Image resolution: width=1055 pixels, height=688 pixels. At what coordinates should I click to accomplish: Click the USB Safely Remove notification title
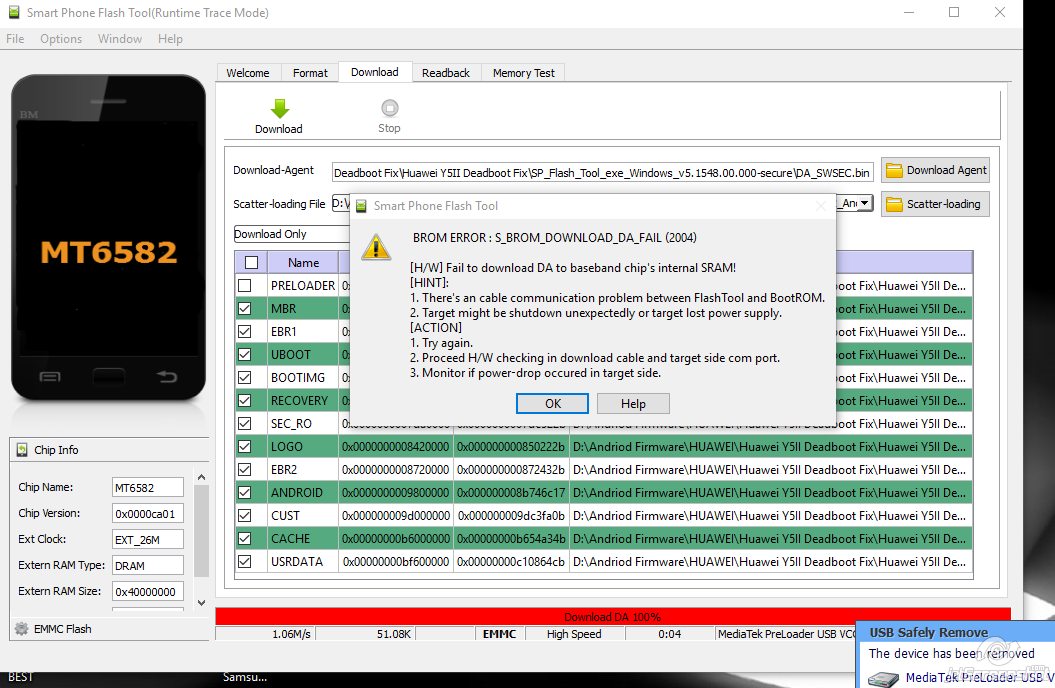(929, 632)
